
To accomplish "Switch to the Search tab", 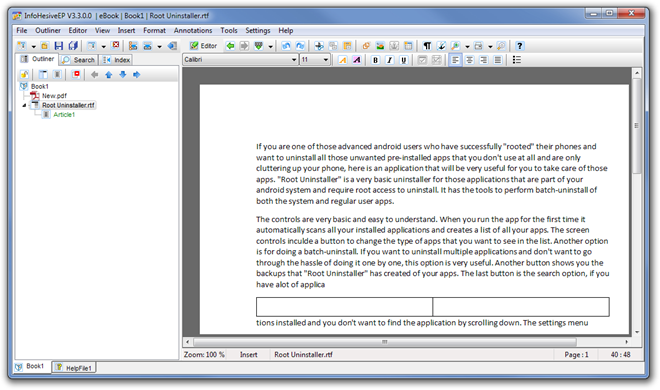I will click(x=78, y=60).
